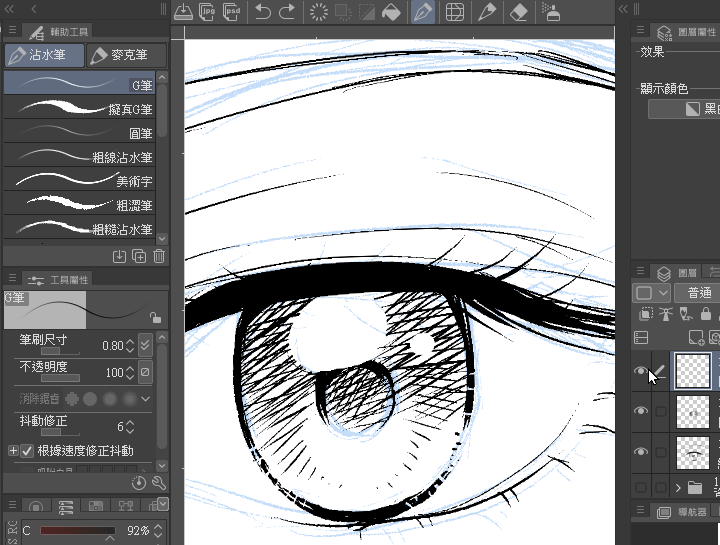The image size is (720, 545).
Task: Collapse right palette dock double chevron
Action: point(623,9)
